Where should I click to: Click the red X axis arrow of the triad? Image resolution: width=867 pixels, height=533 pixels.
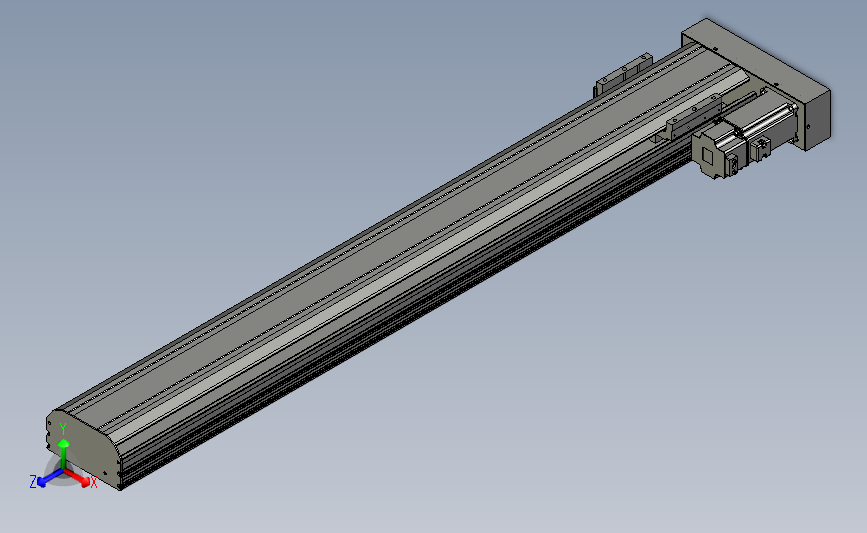[x=79, y=478]
